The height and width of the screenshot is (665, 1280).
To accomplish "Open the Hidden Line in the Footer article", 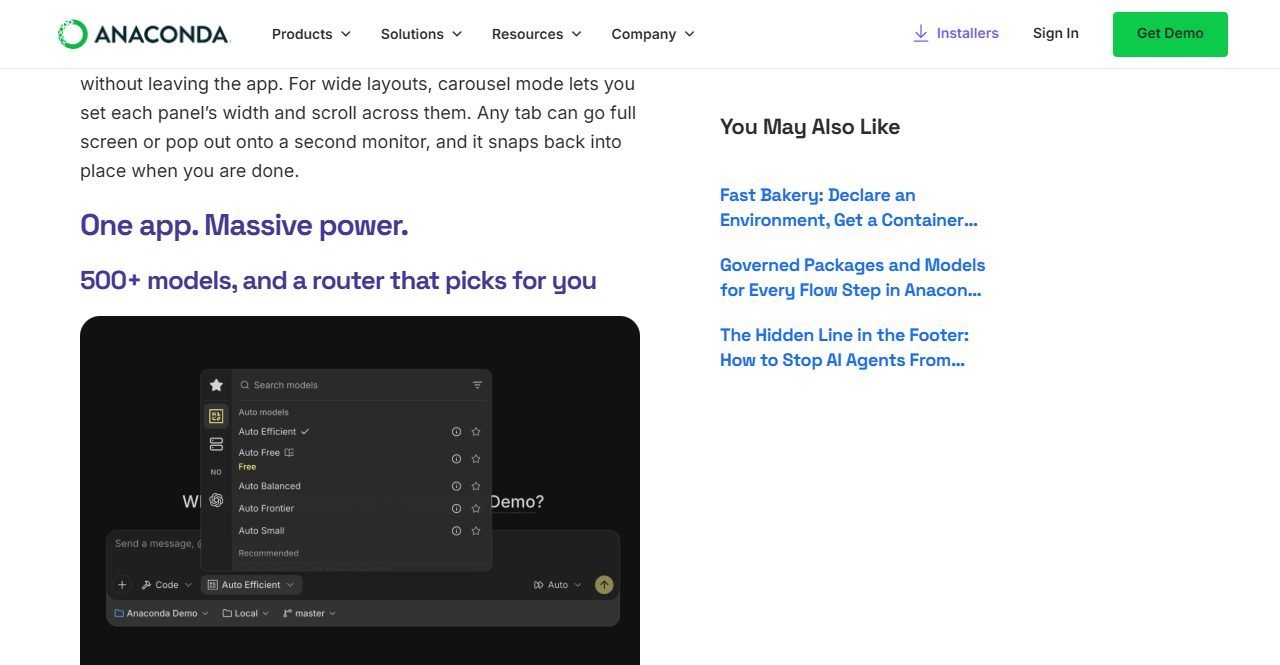I will (845, 348).
